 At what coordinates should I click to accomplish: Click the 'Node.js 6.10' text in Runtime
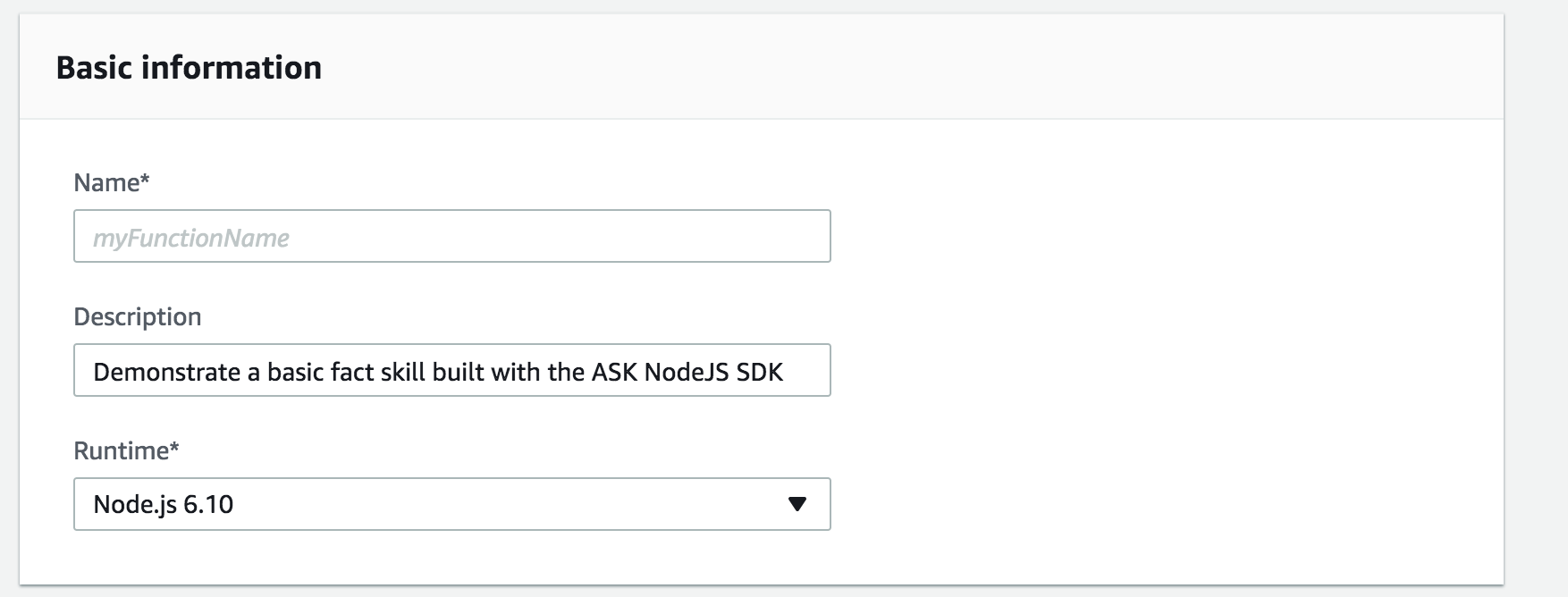point(163,504)
